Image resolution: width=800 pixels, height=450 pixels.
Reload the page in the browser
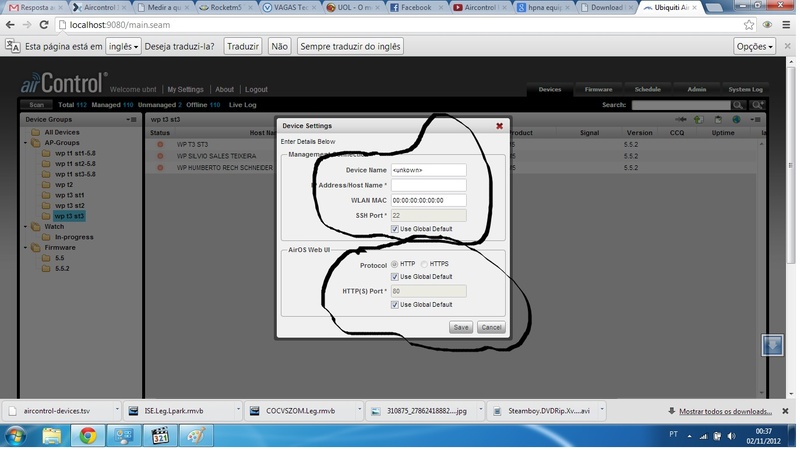coord(44,25)
